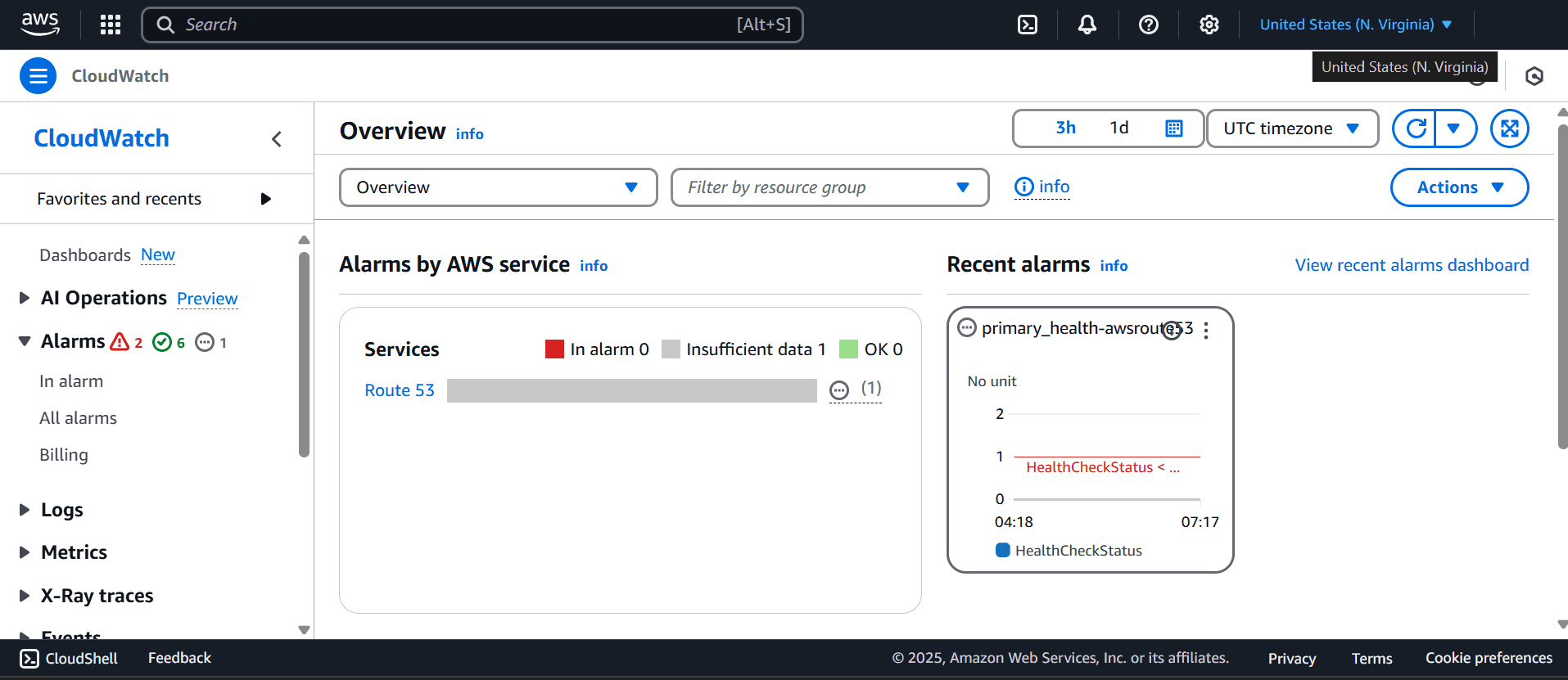Open the settings gear in top bar

tap(1209, 25)
